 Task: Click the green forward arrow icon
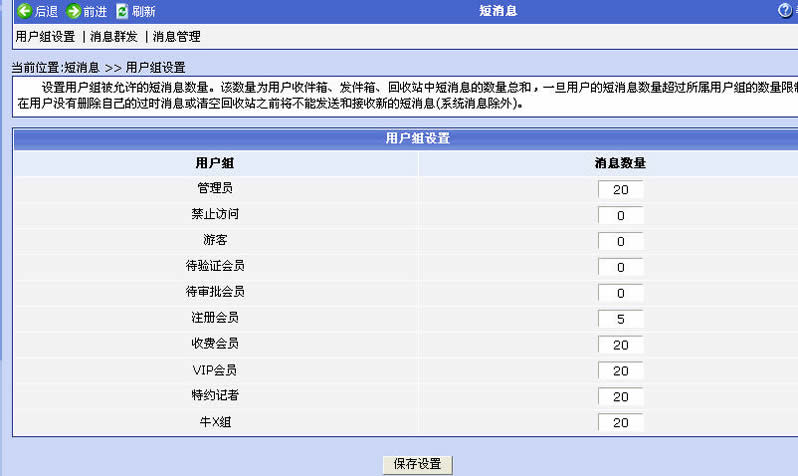coord(73,11)
